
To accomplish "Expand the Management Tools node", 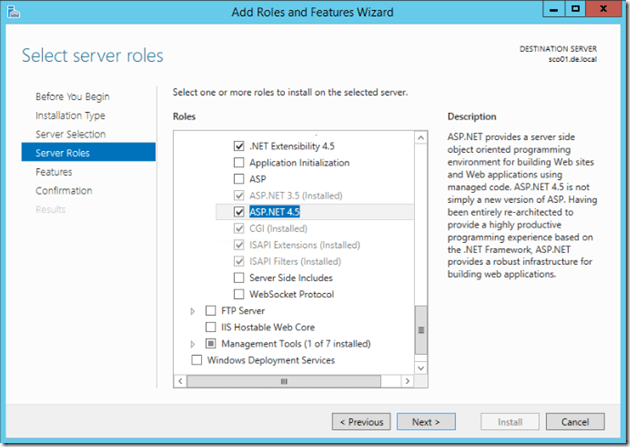I will [x=193, y=344].
